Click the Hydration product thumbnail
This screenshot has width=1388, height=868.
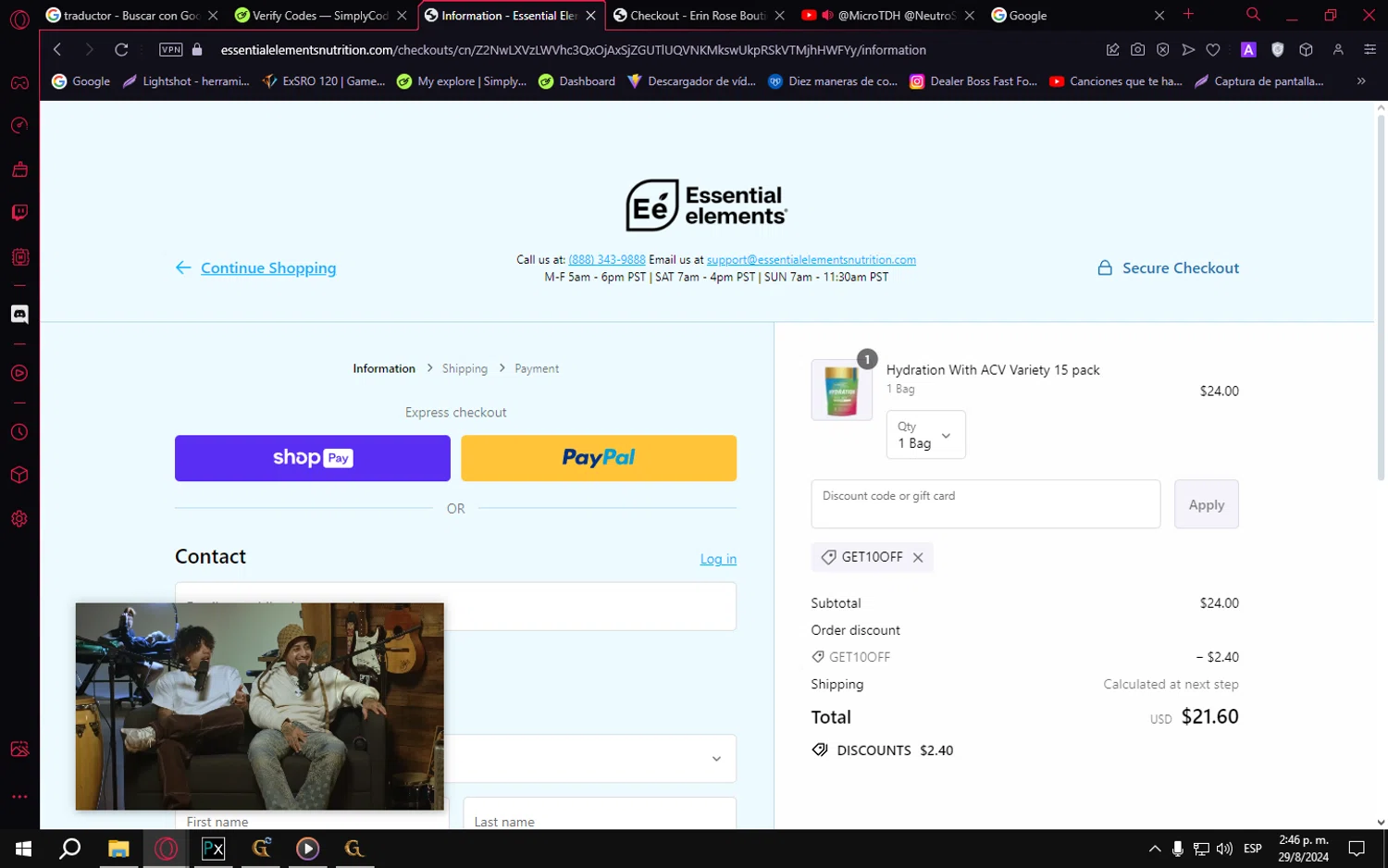coord(842,390)
